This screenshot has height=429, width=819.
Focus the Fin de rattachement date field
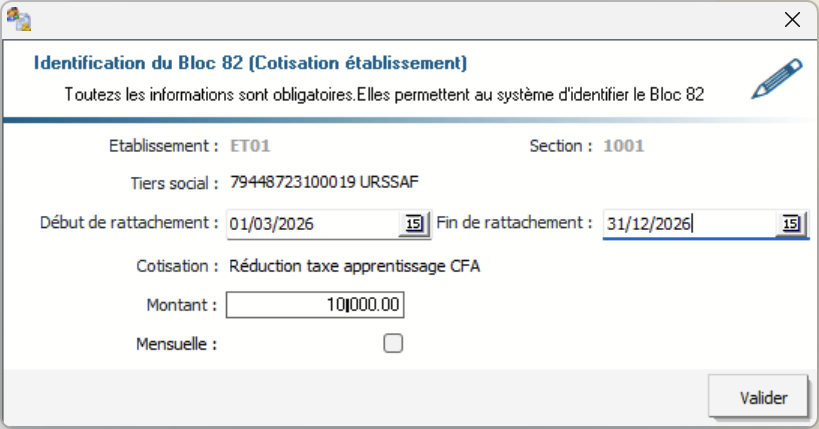click(688, 224)
